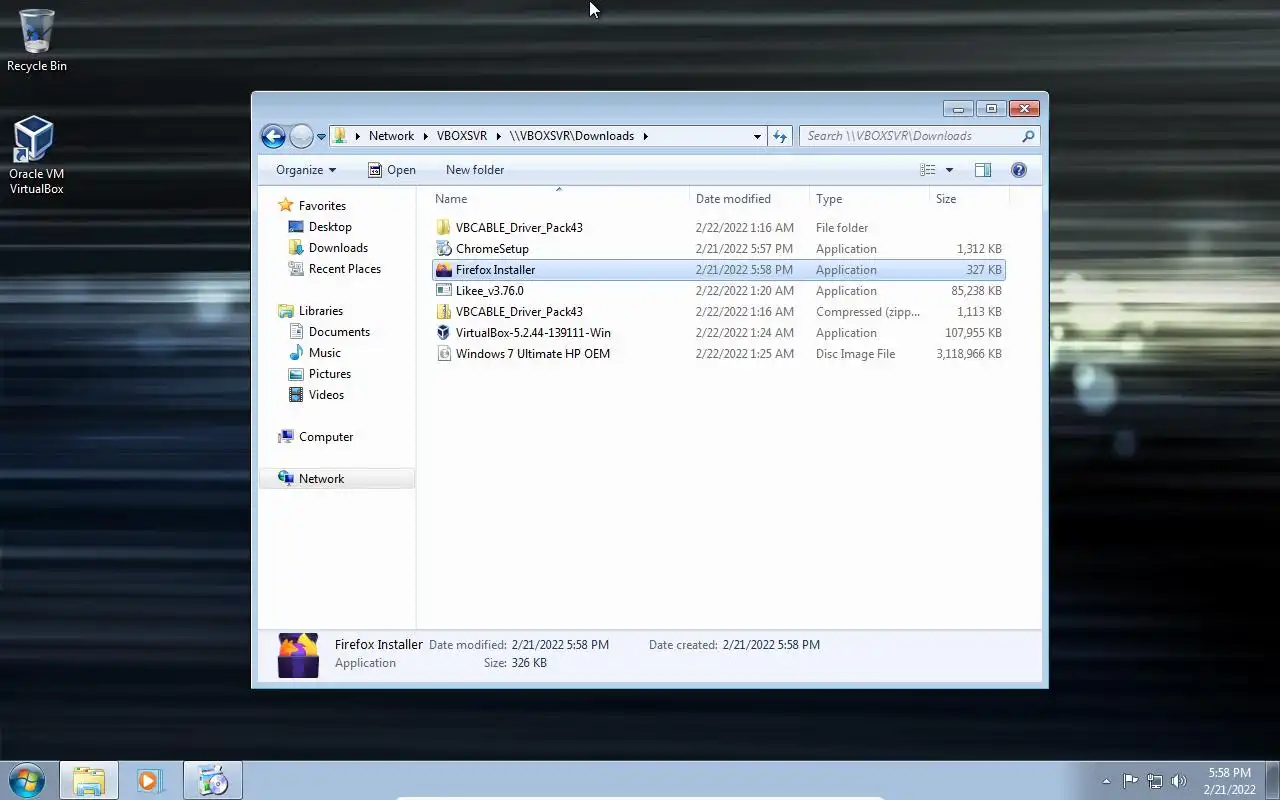Open Downloads in Favorites
This screenshot has height=800, width=1280.
338,248
